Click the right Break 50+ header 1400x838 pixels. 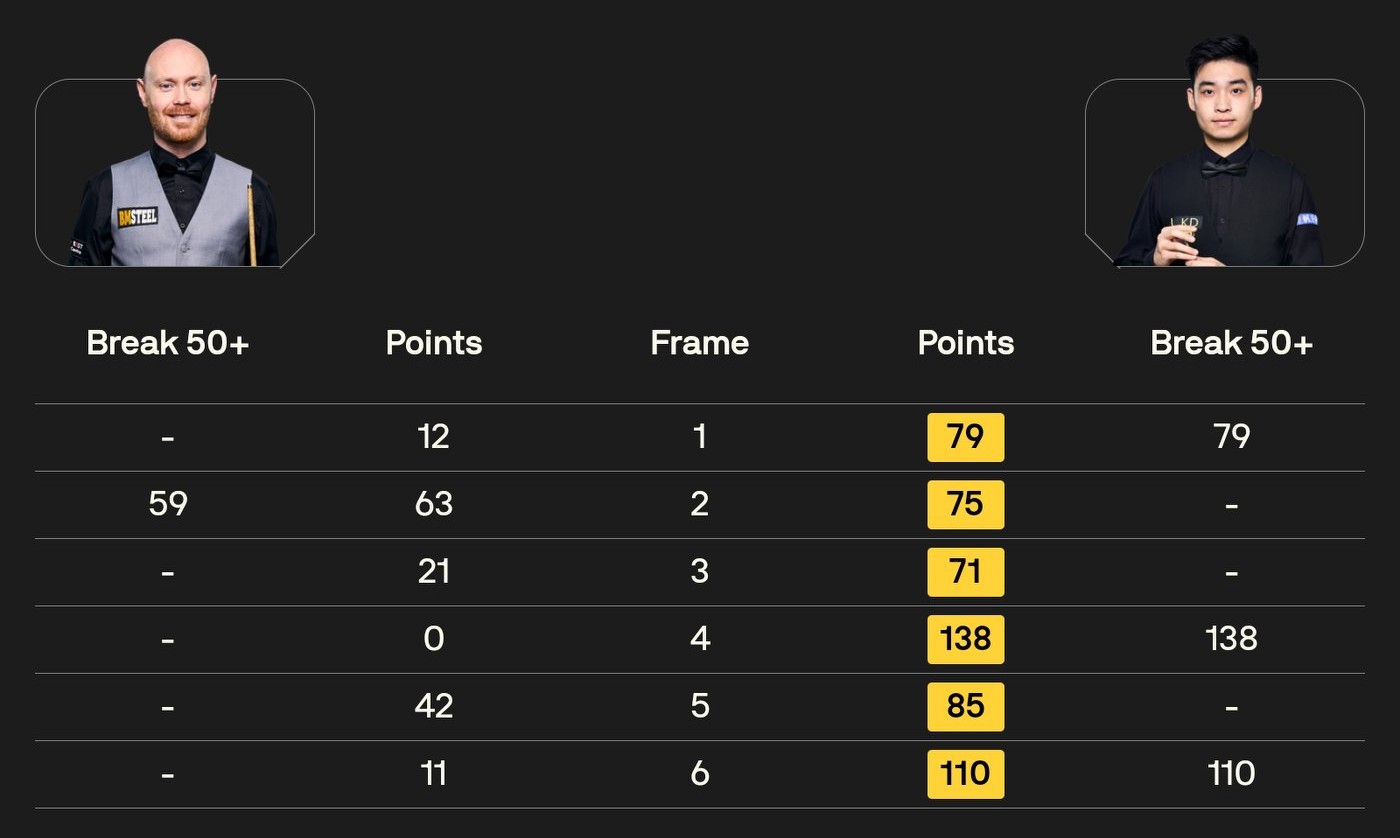[x=1231, y=343]
